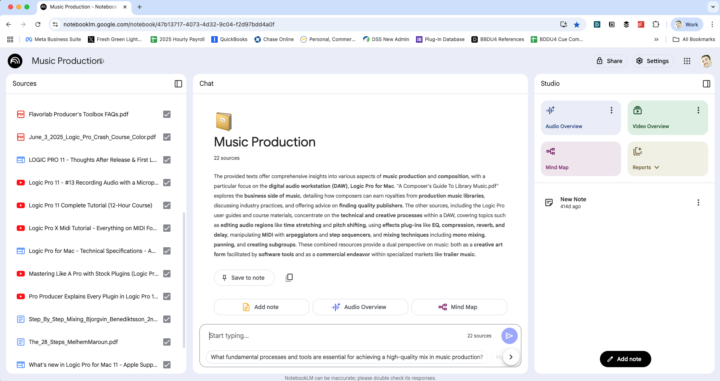Collapse the Sources panel icon
Viewport: 720px width, 381px height.
click(178, 84)
